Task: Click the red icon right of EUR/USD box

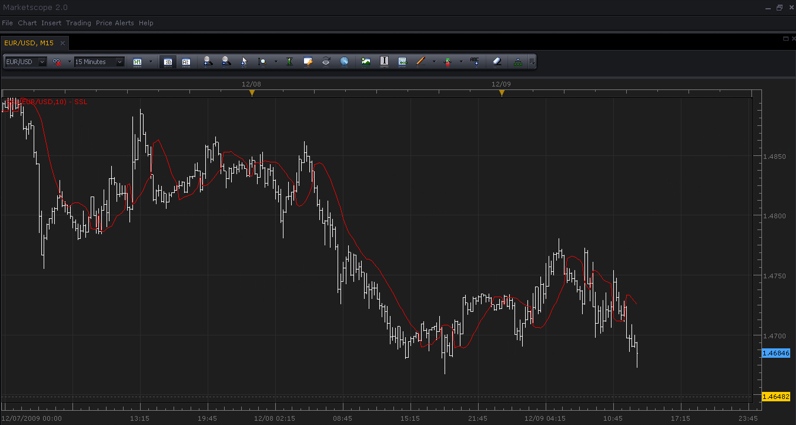Action: coord(57,62)
